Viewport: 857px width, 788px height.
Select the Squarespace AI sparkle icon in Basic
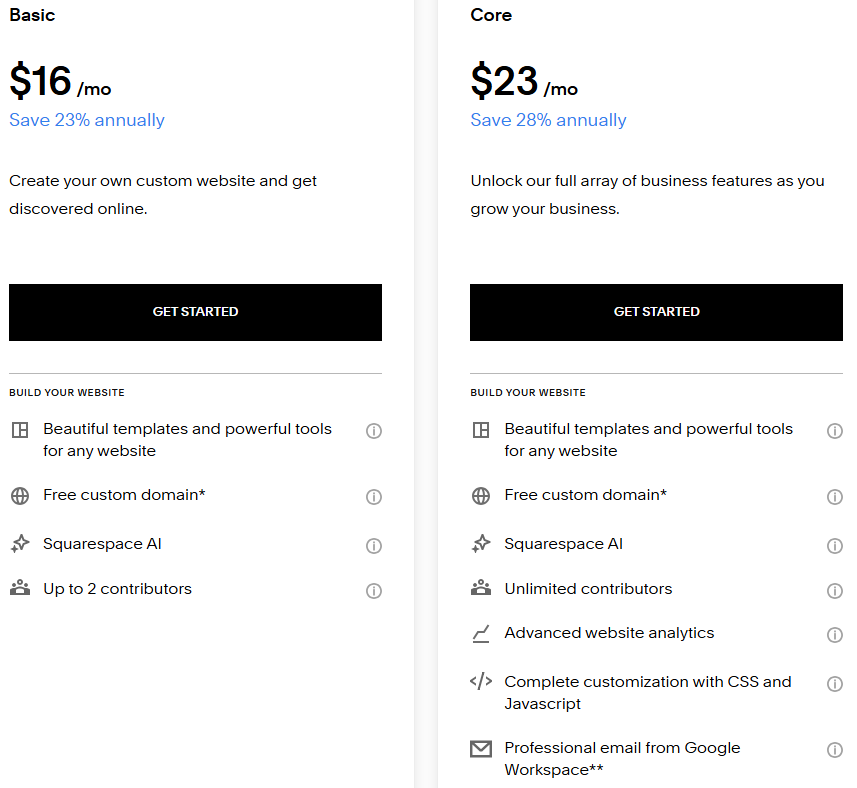pos(19,545)
